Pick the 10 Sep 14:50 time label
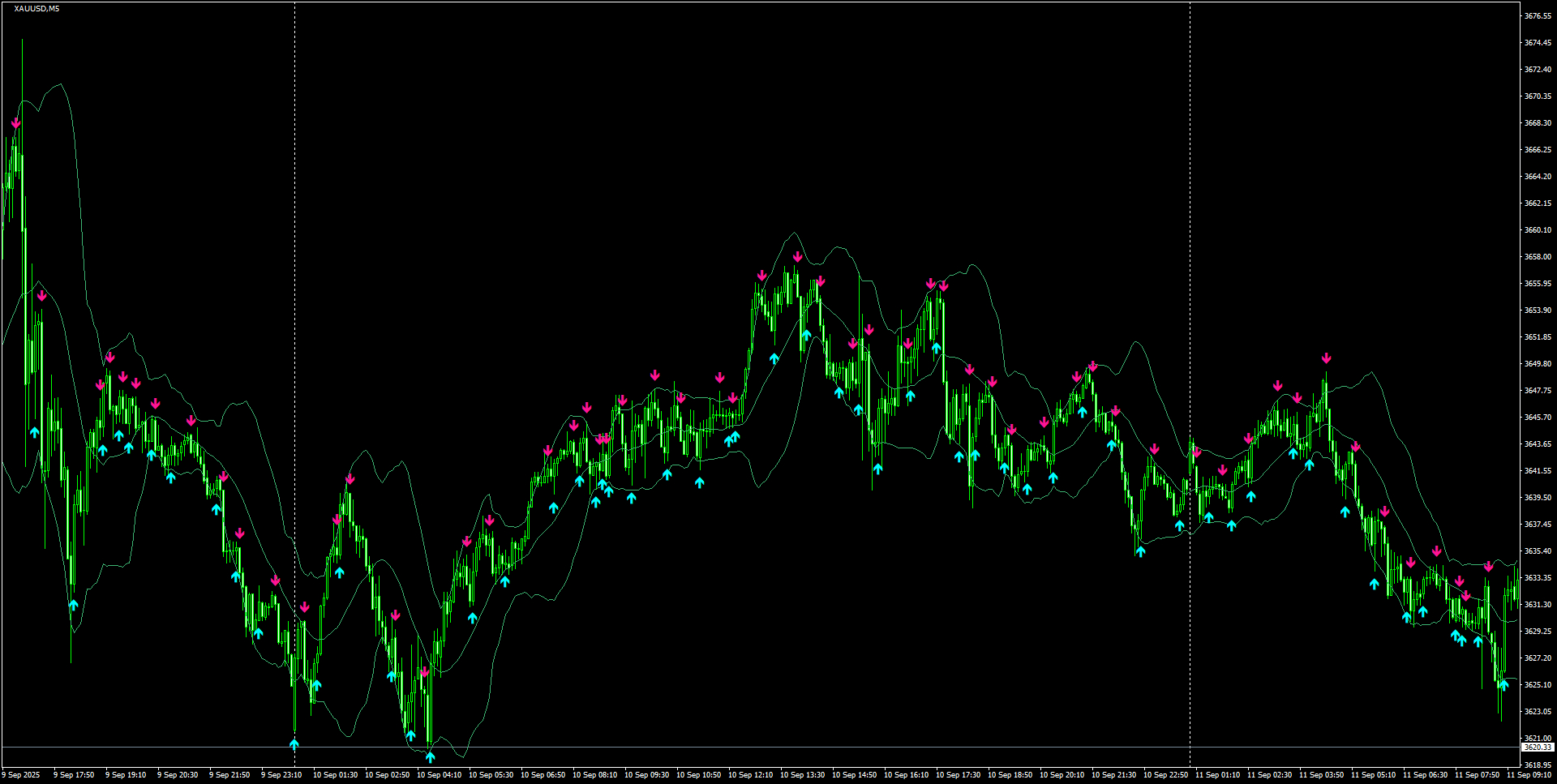 pyautogui.click(x=854, y=775)
